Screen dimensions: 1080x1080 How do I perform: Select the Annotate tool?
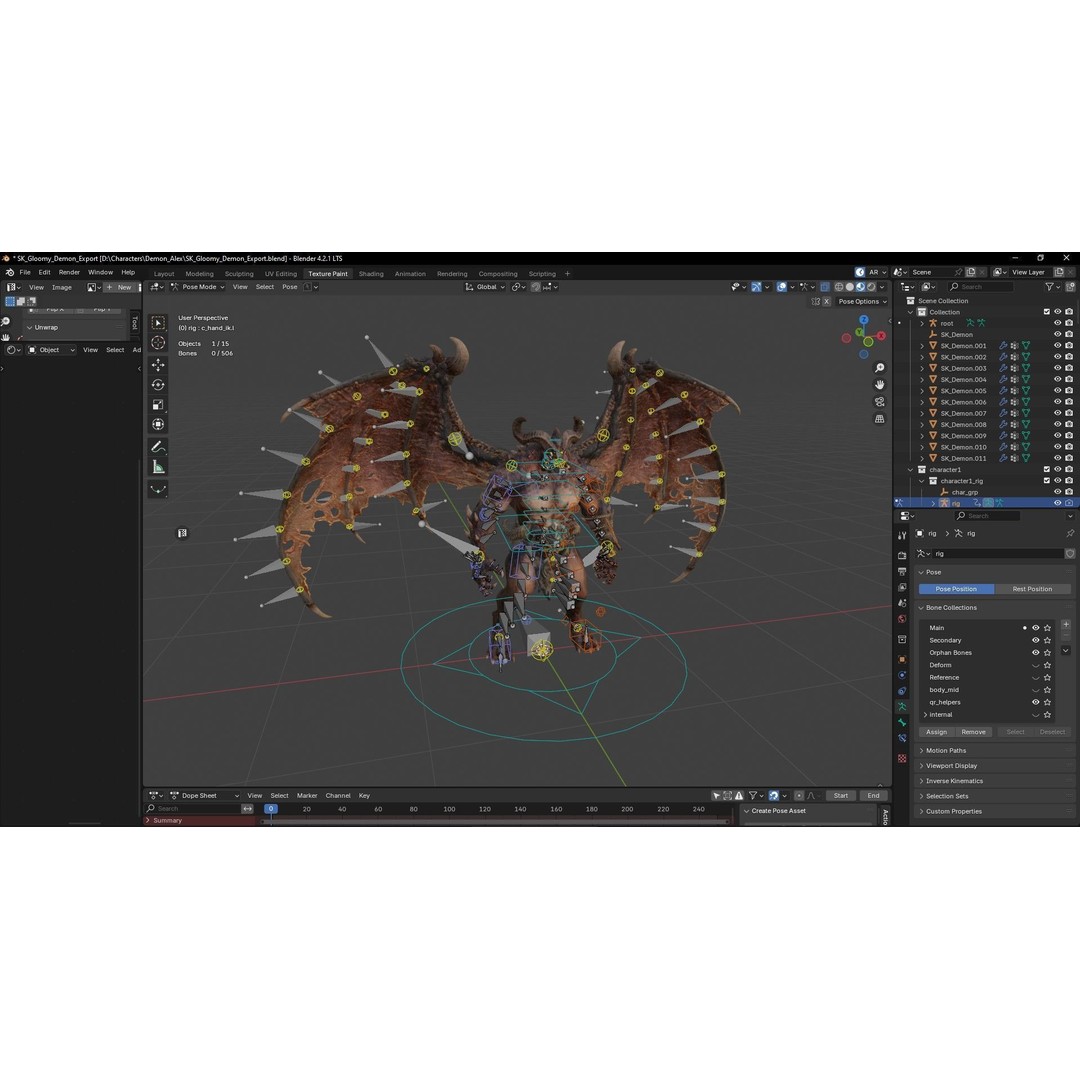point(158,447)
